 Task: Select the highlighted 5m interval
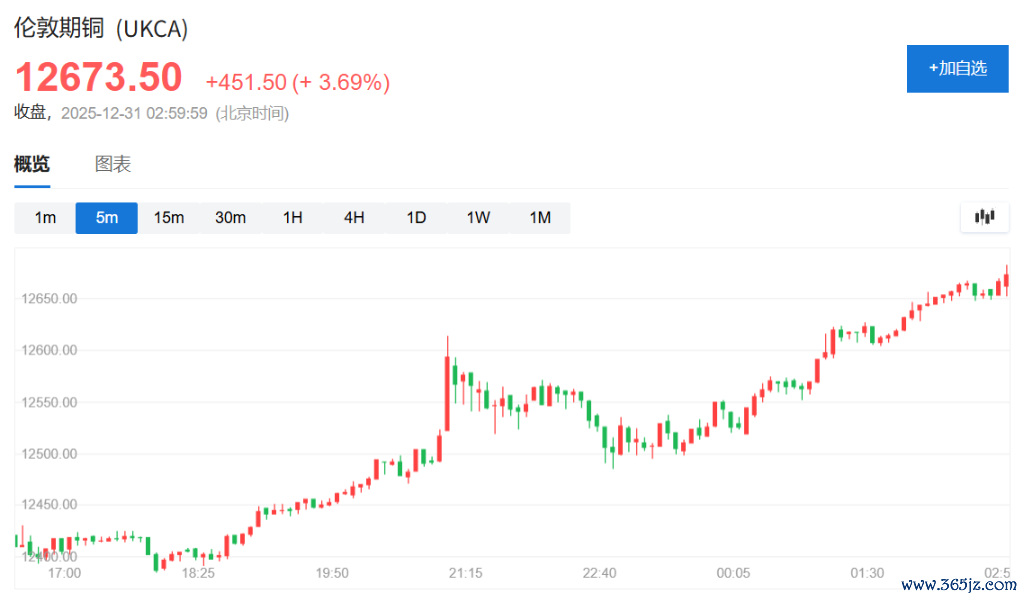tap(107, 218)
